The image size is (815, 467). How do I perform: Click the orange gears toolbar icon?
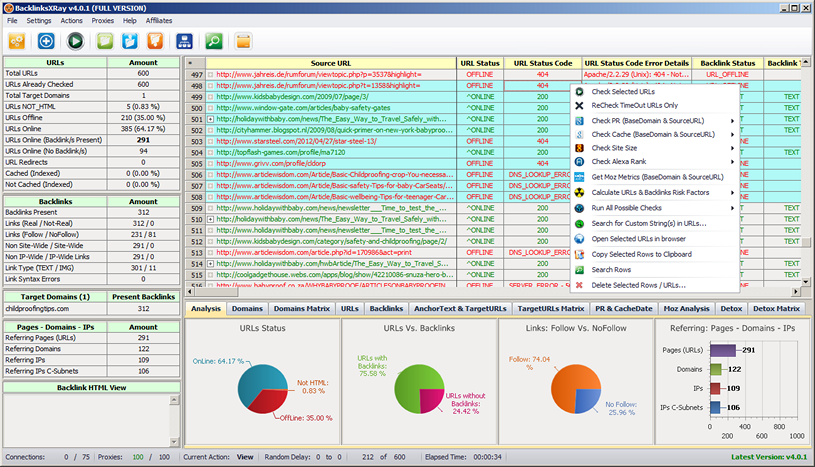[x=17, y=41]
